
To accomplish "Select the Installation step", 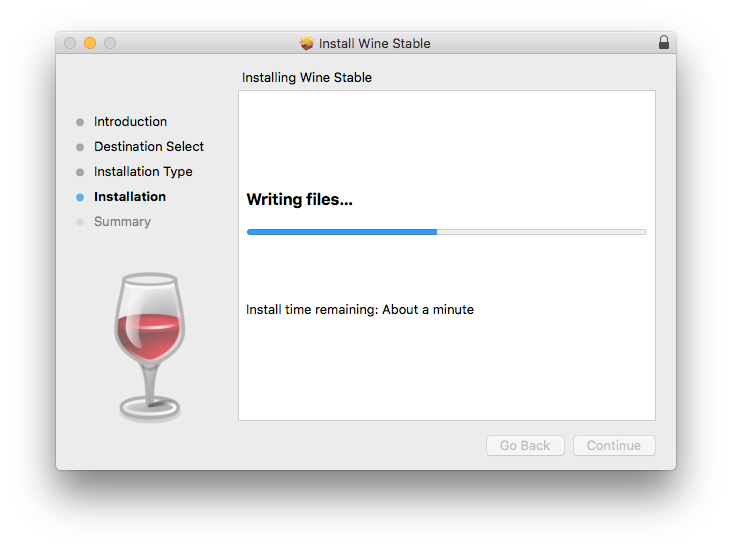I will pyautogui.click(x=130, y=197).
